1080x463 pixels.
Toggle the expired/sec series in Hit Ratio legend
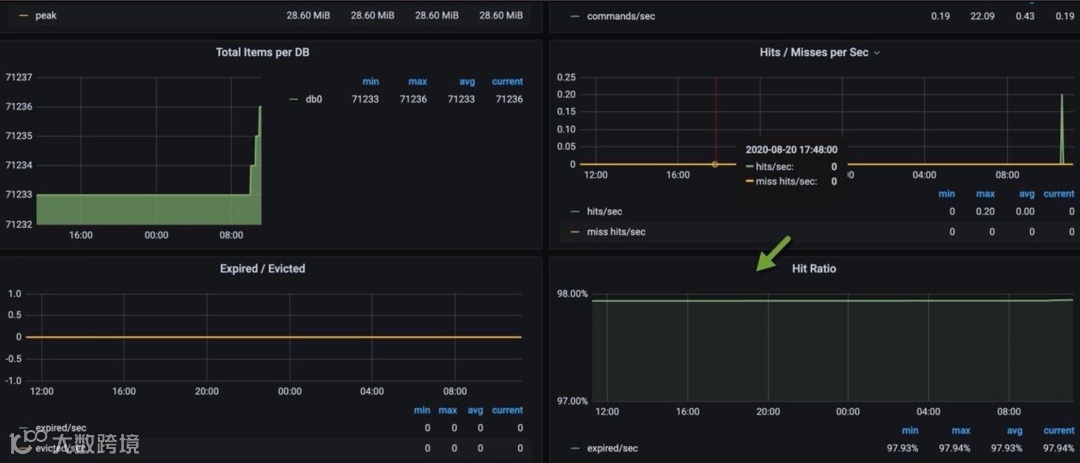[x=612, y=449]
